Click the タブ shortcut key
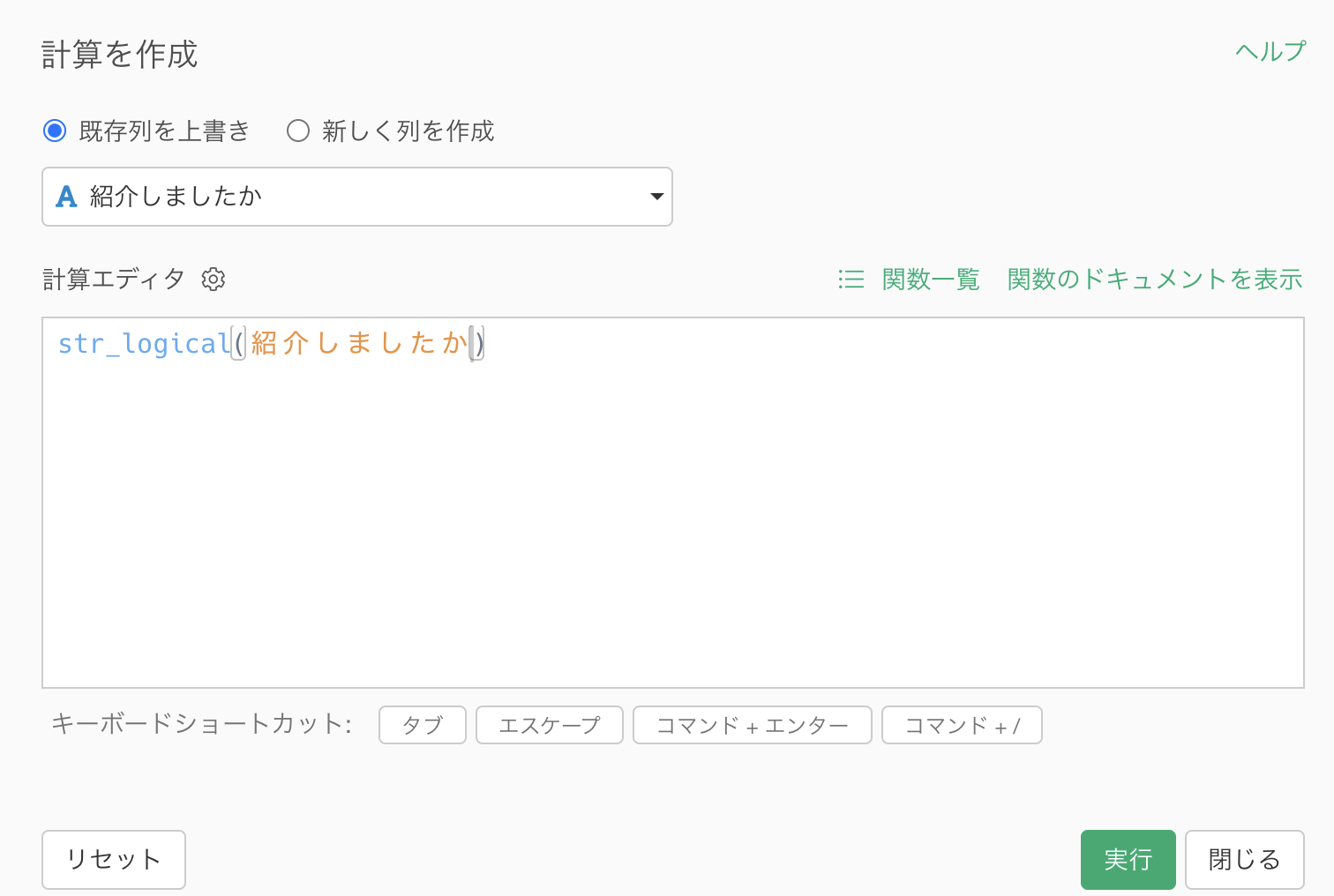The image size is (1334, 896). click(x=423, y=725)
